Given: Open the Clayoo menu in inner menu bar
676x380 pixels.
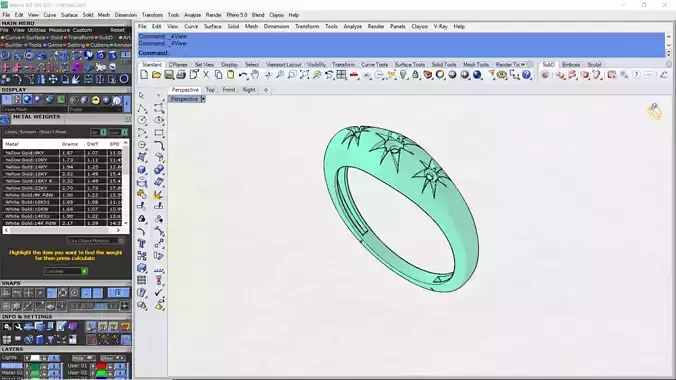Looking at the screenshot, I should tap(419, 26).
